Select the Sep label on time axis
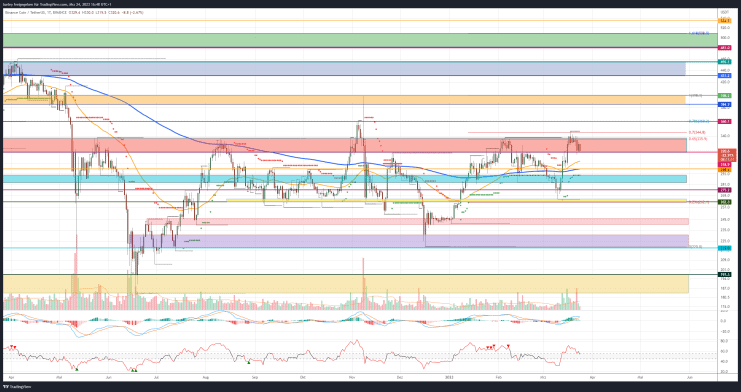This screenshot has height=392, width=741. click(255, 378)
